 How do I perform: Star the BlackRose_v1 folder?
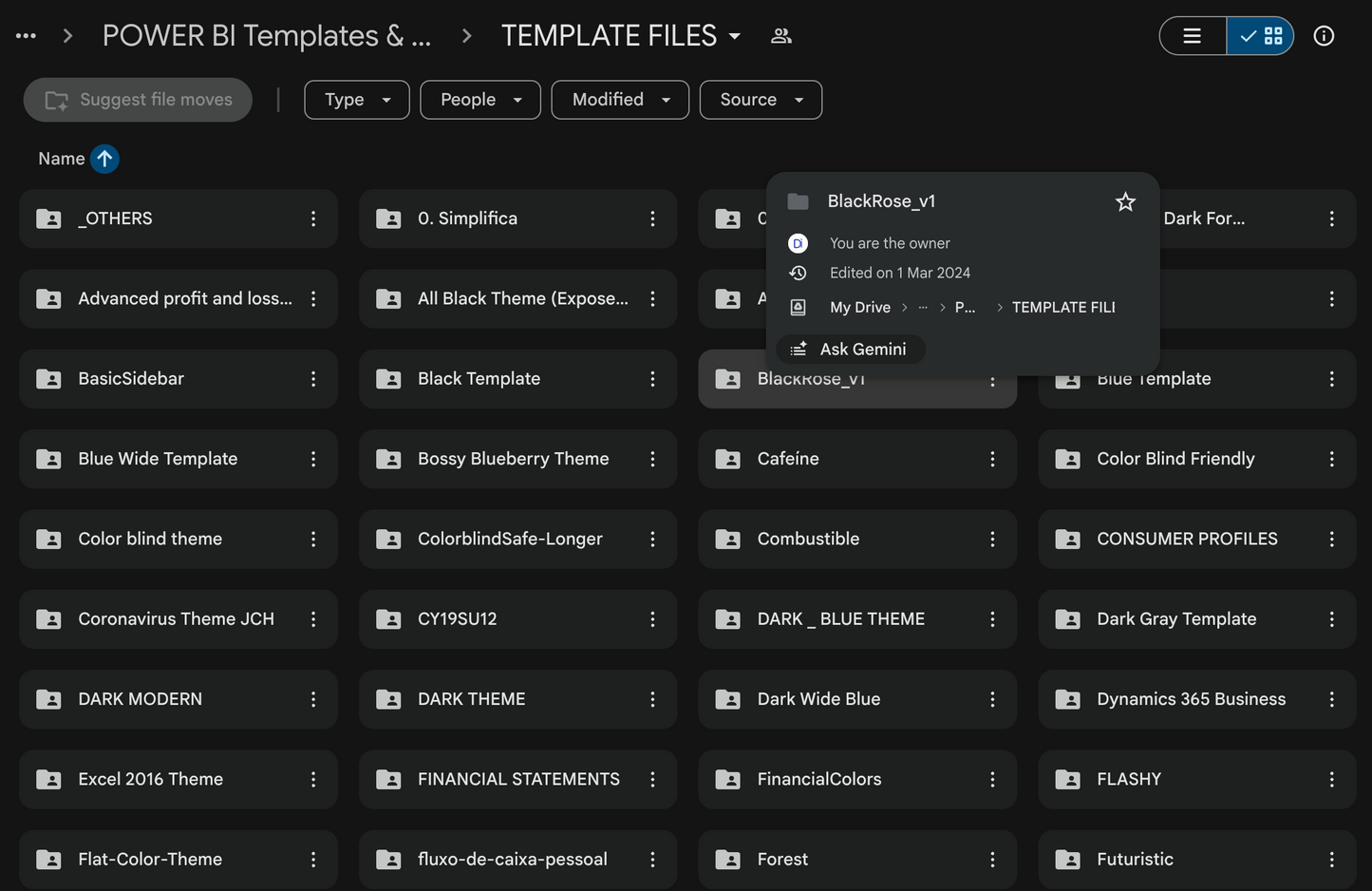pyautogui.click(x=1125, y=201)
